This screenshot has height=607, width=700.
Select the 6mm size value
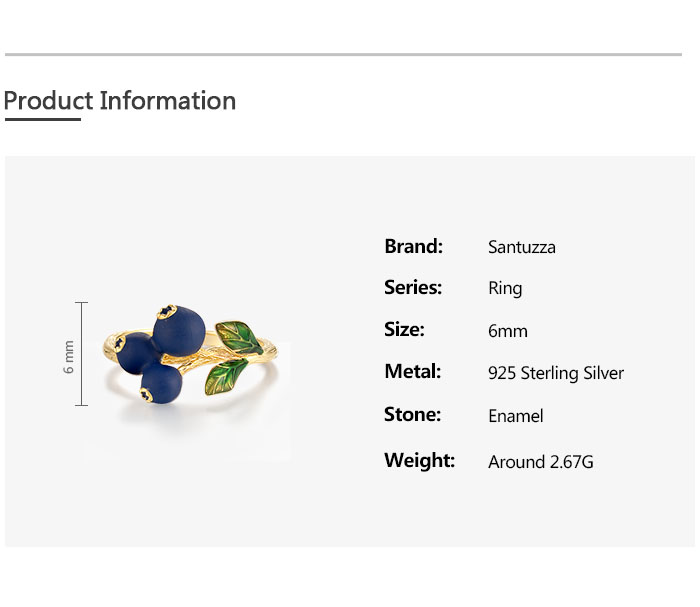pos(508,331)
